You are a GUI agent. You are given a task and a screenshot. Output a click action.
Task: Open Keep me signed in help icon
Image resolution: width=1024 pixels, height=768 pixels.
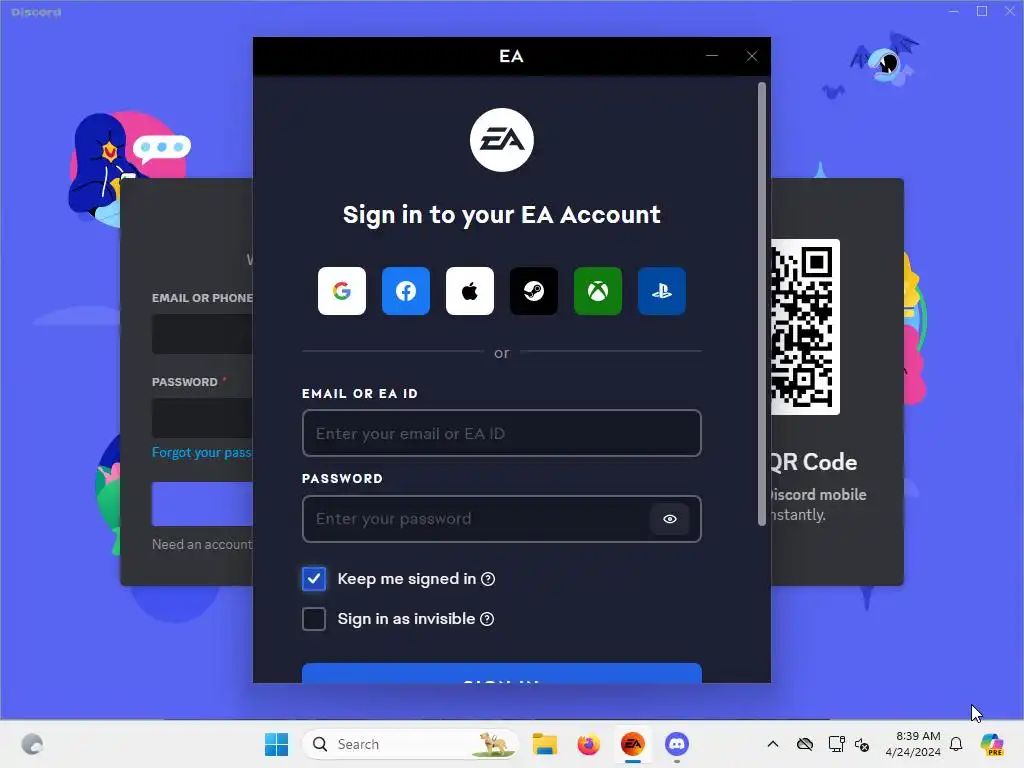[x=488, y=579]
